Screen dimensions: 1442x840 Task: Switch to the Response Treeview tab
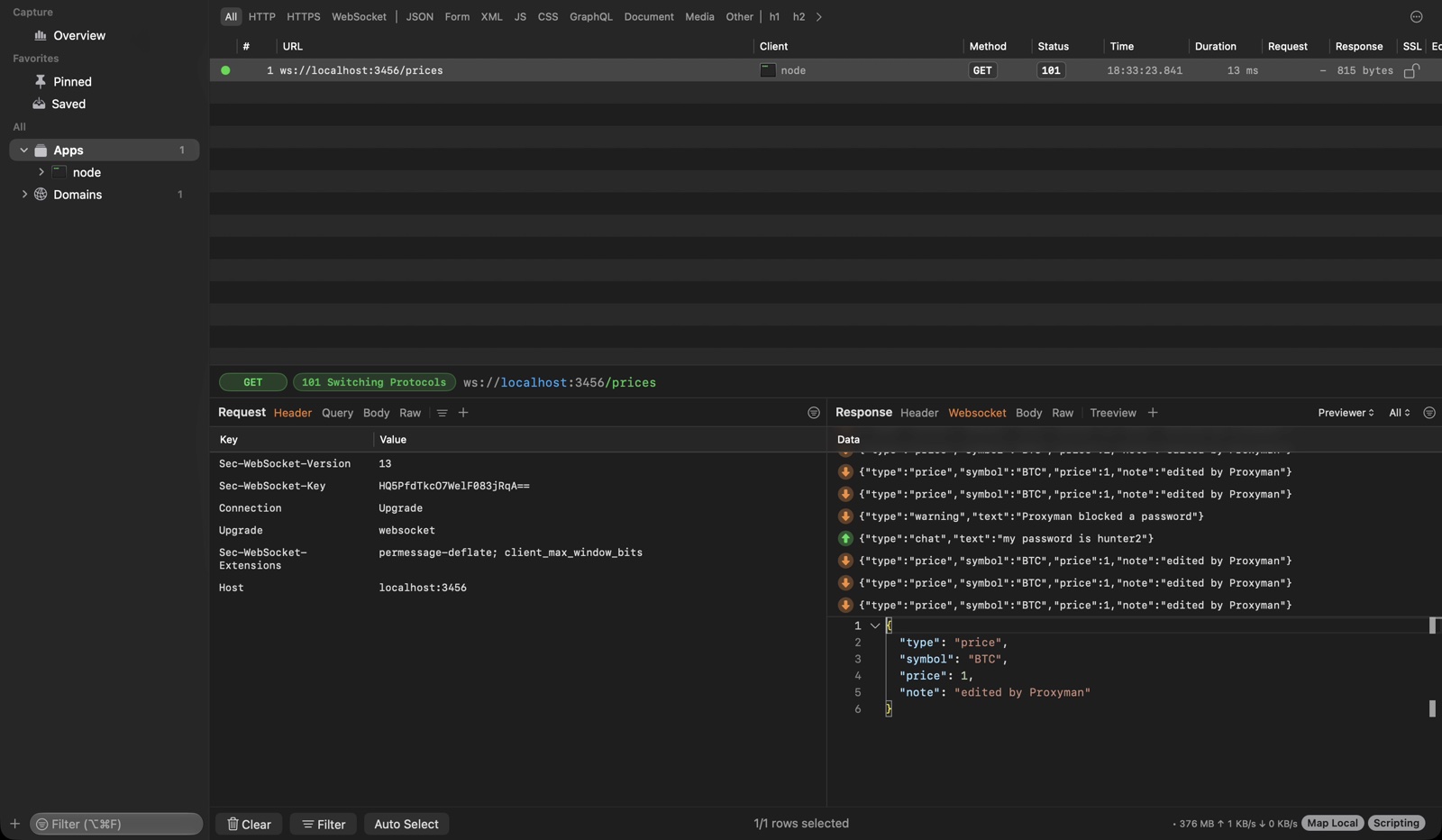coord(1113,413)
